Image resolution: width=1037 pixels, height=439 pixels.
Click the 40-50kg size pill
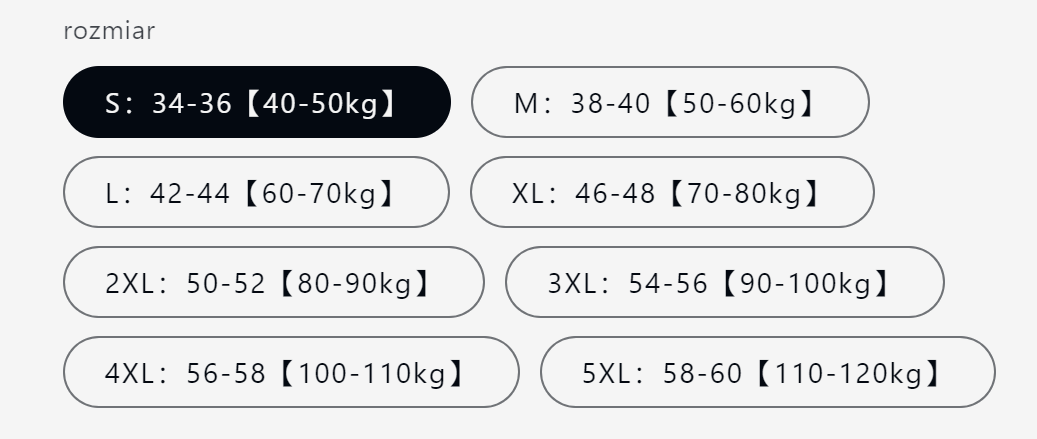click(x=256, y=102)
